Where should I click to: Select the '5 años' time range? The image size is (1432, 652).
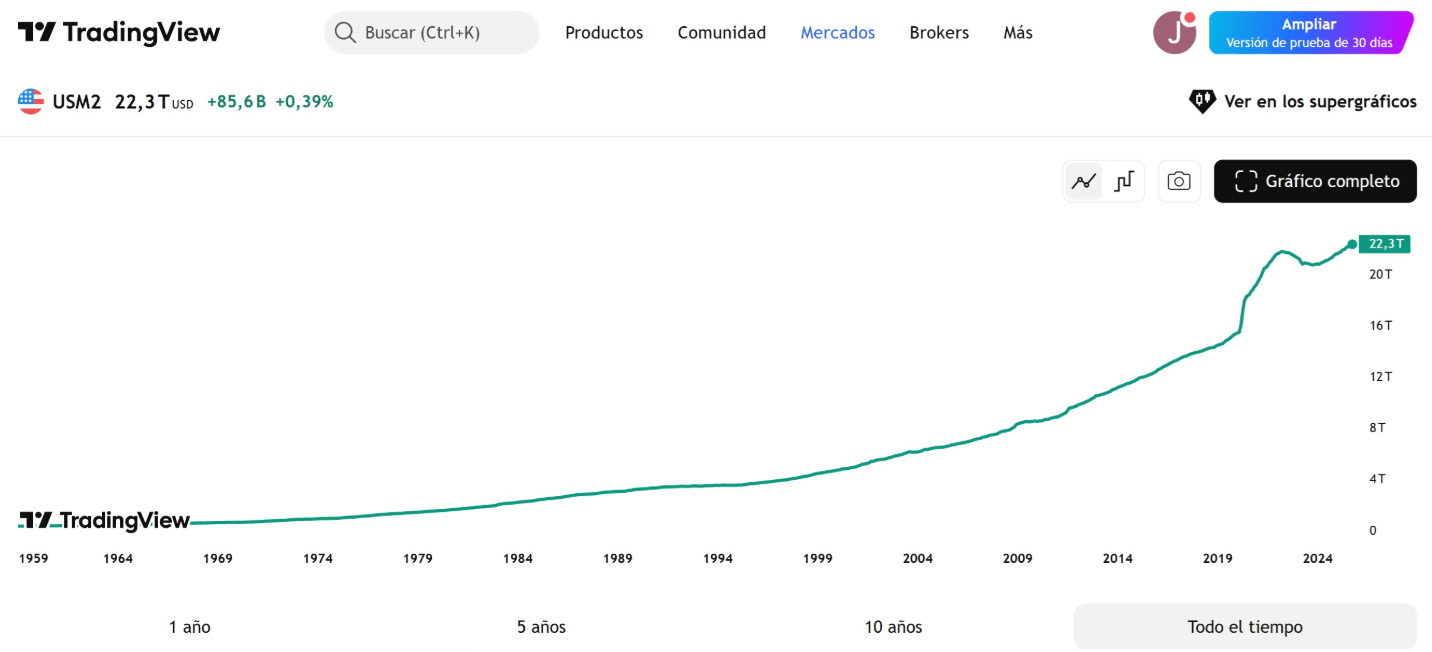[540, 626]
